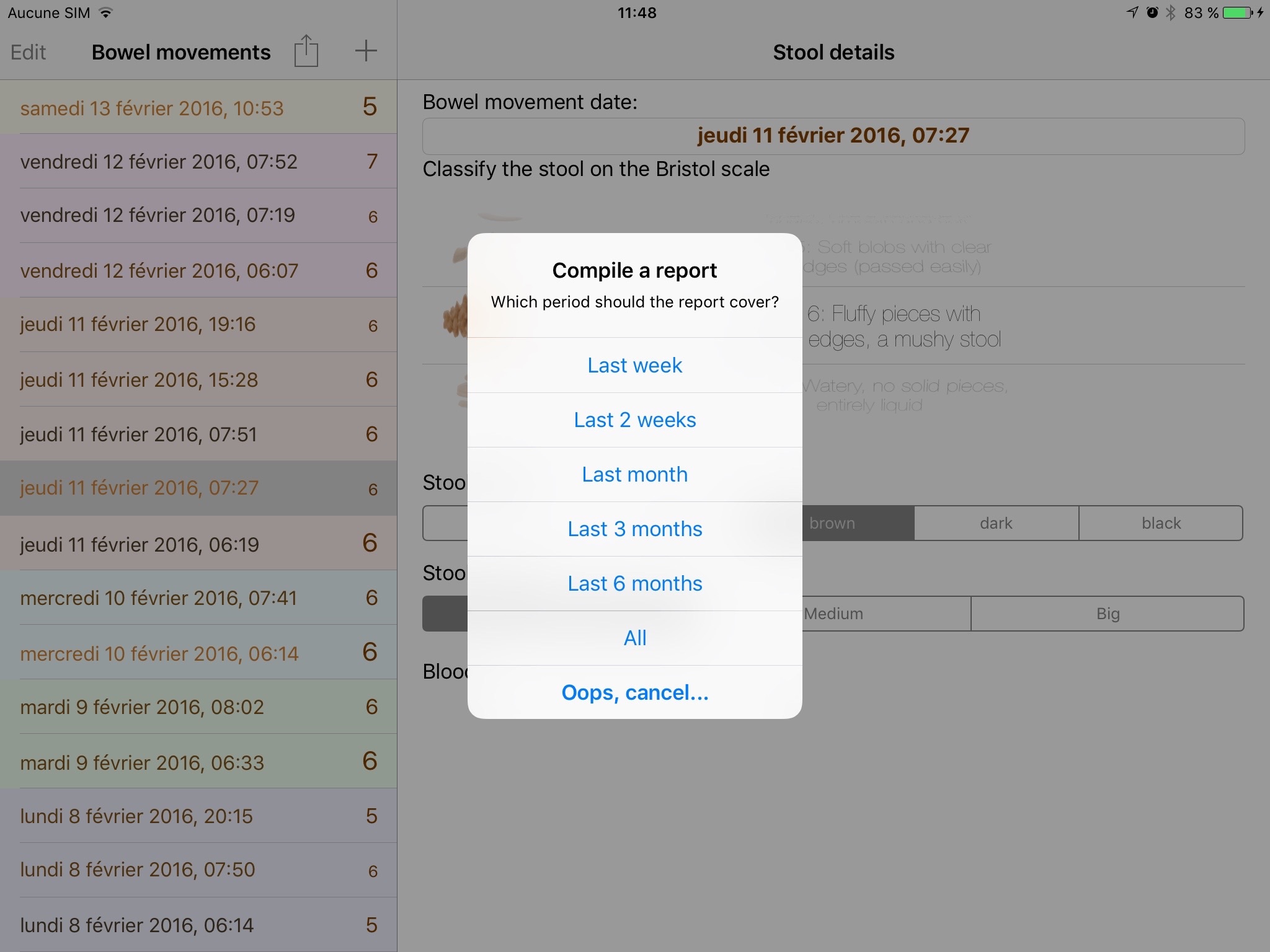Open entry samedi 13 février 2016, 10:53
This screenshot has width=1270, height=952.
pos(198,107)
